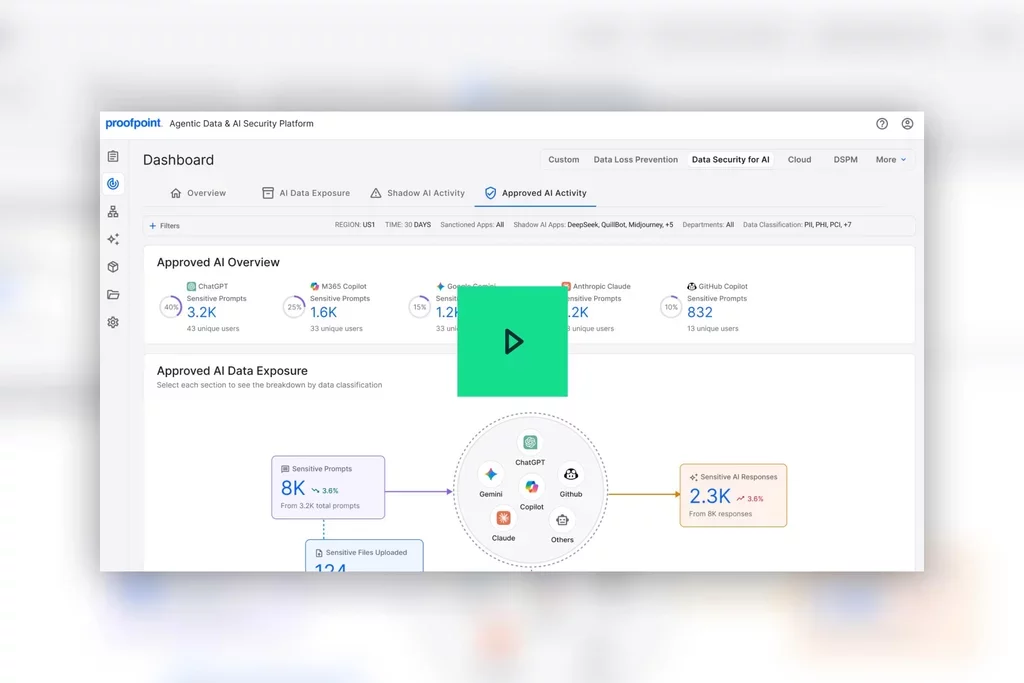
Task: Select the dashboard gauge sidebar icon
Action: [x=113, y=183]
